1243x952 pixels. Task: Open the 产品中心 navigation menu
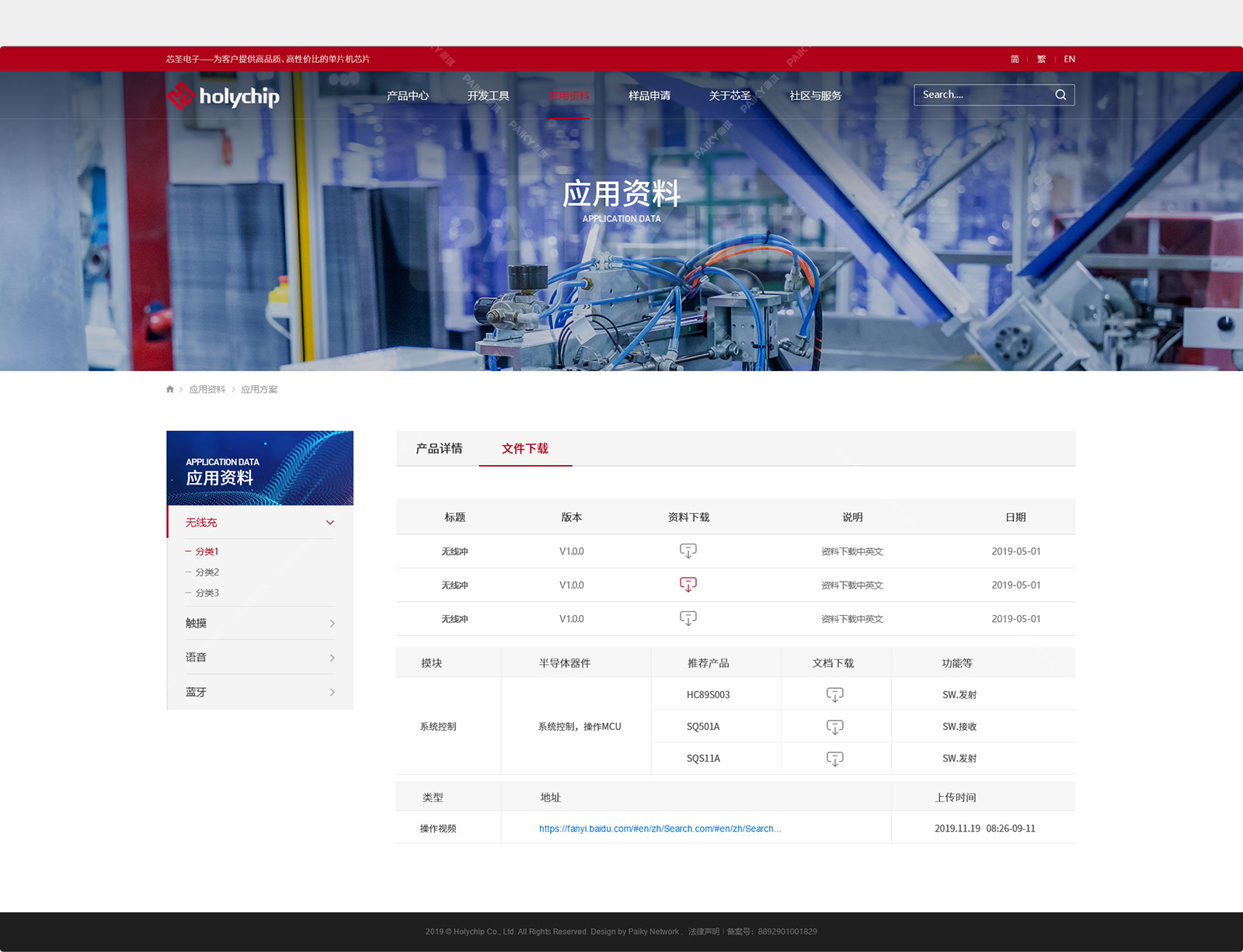(408, 96)
